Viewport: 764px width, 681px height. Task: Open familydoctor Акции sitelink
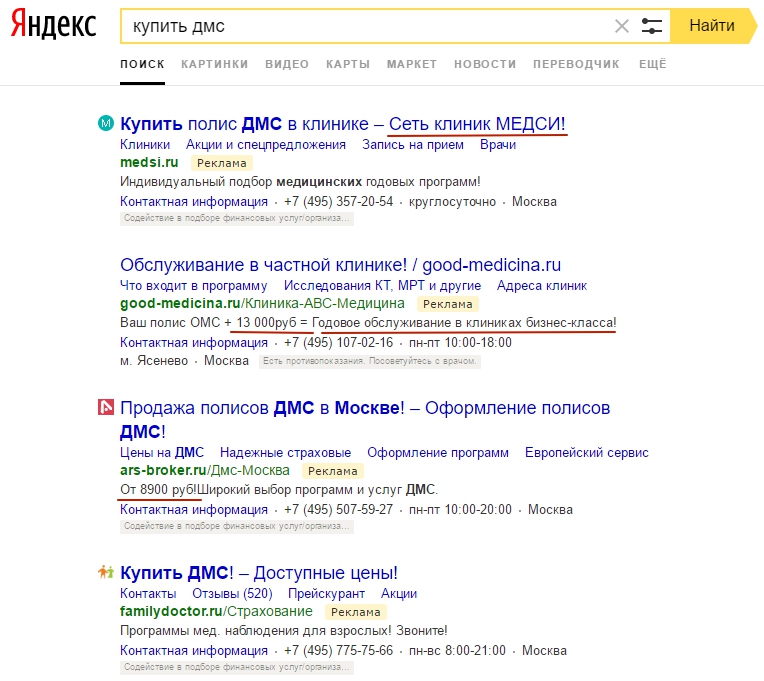pos(399,594)
